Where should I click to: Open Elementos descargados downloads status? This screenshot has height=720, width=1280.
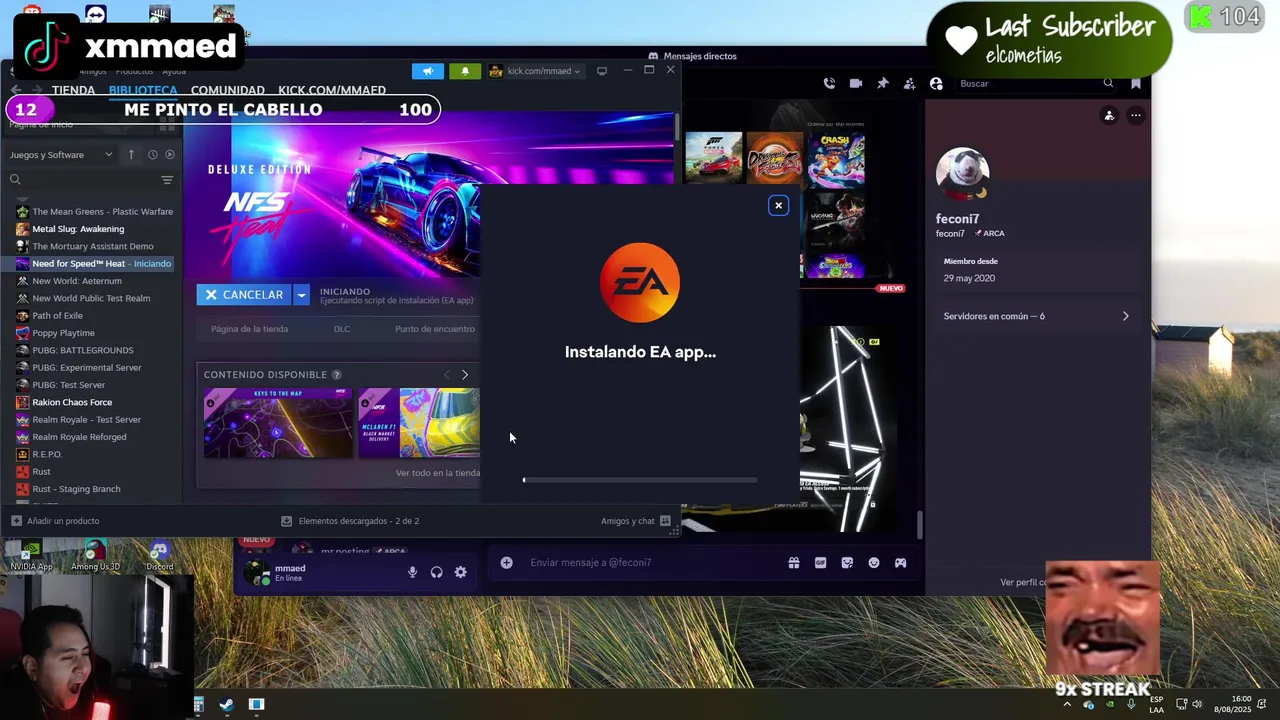click(x=350, y=521)
